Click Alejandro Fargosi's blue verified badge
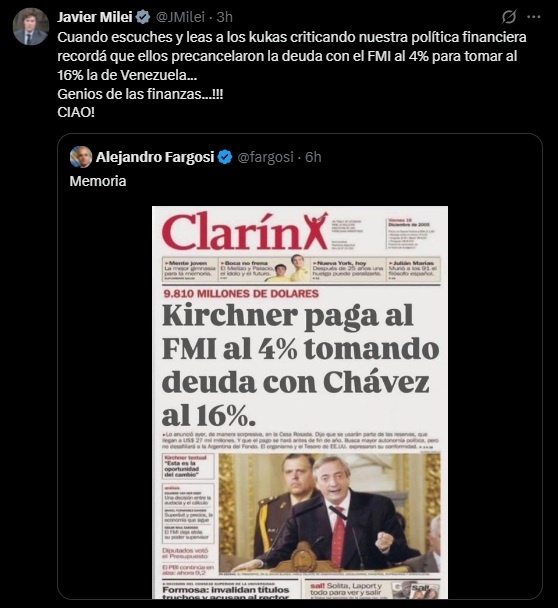Viewport: 558px width, 608px height. point(225,157)
